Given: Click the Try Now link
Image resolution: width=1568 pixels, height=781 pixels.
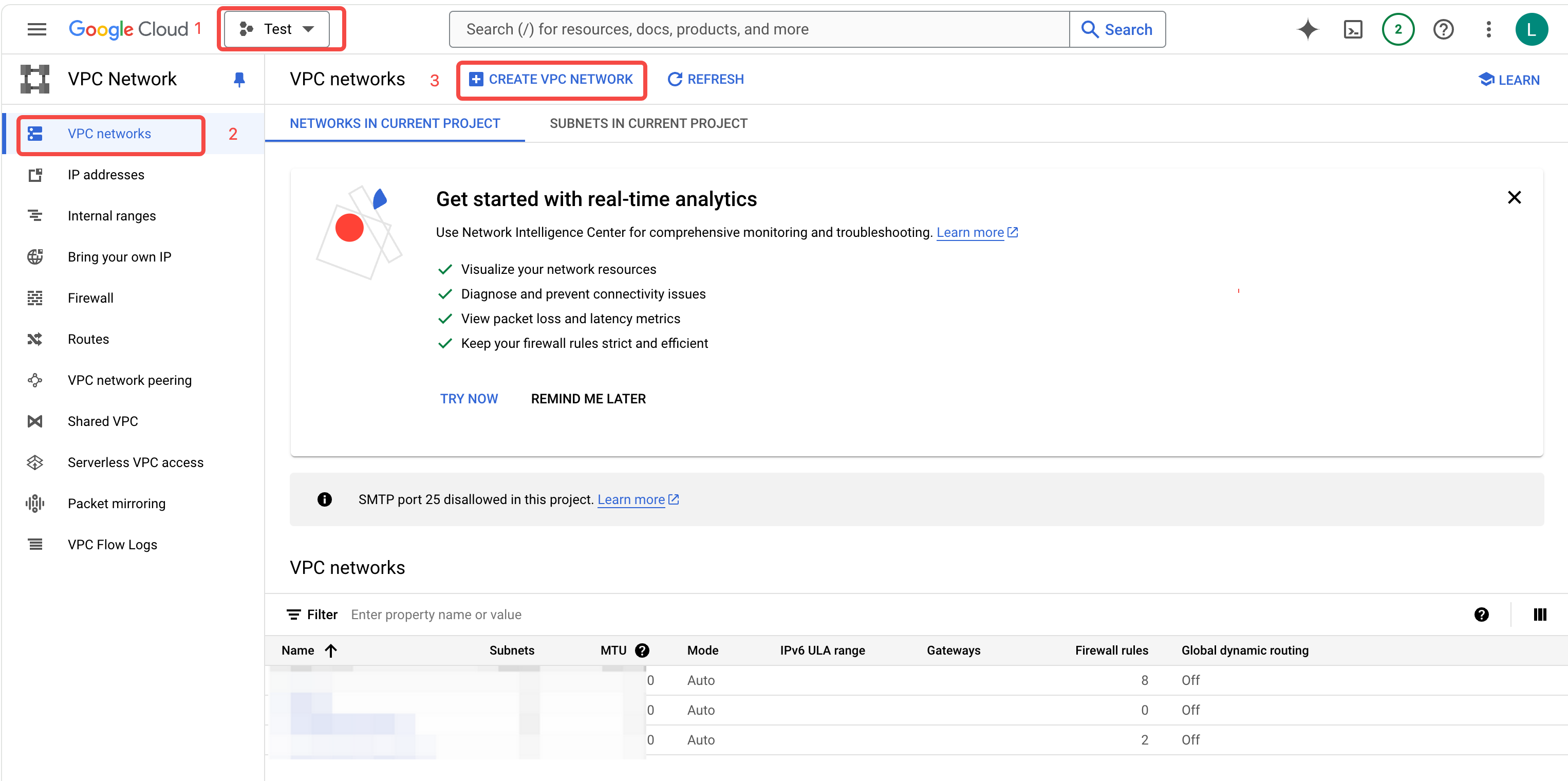Looking at the screenshot, I should click(469, 399).
